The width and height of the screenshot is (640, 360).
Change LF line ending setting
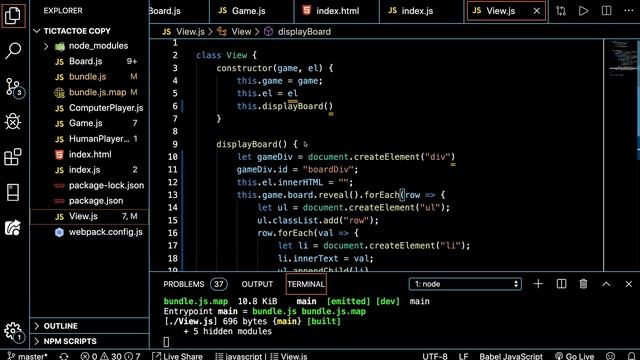[463, 356]
